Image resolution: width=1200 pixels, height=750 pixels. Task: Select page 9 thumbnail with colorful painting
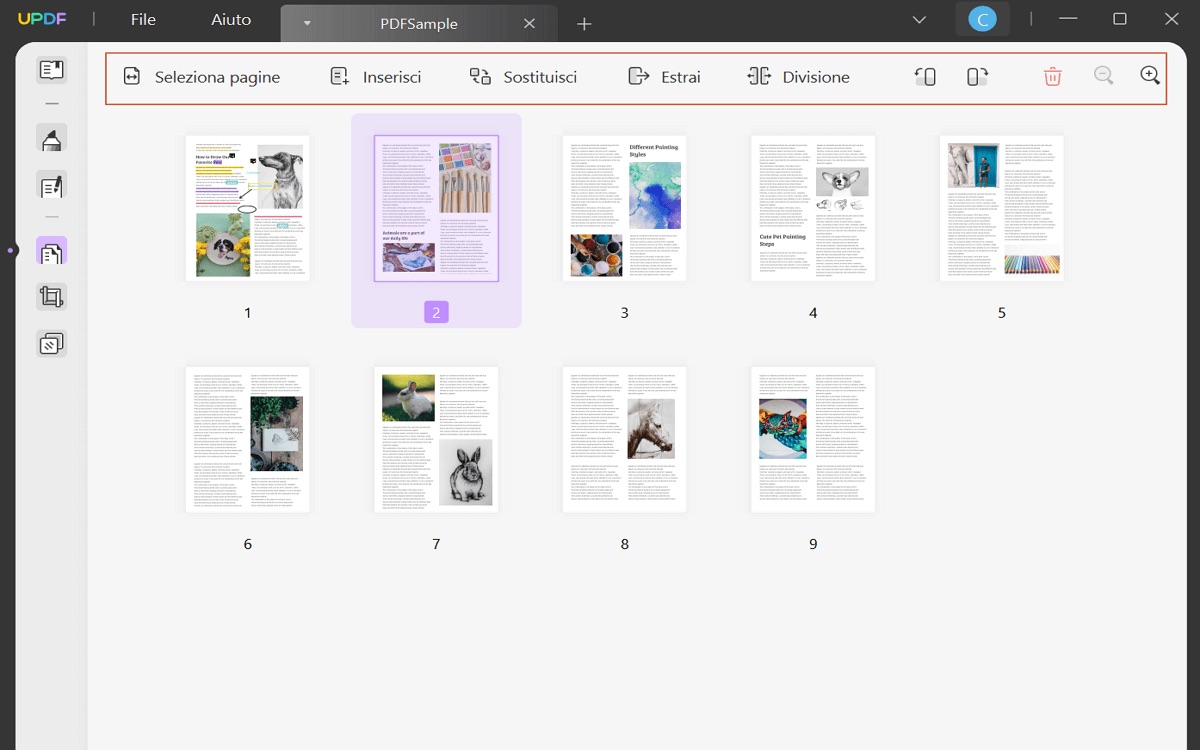(x=813, y=439)
